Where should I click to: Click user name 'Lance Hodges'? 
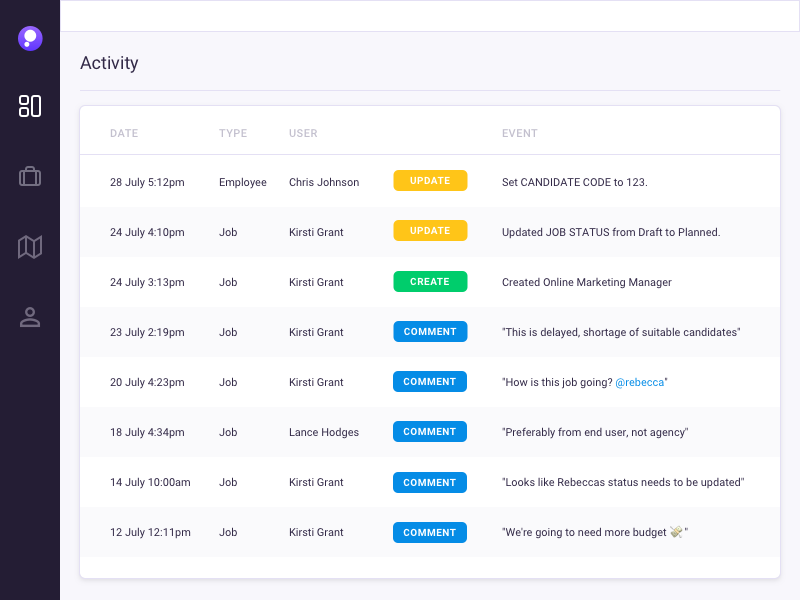324,432
